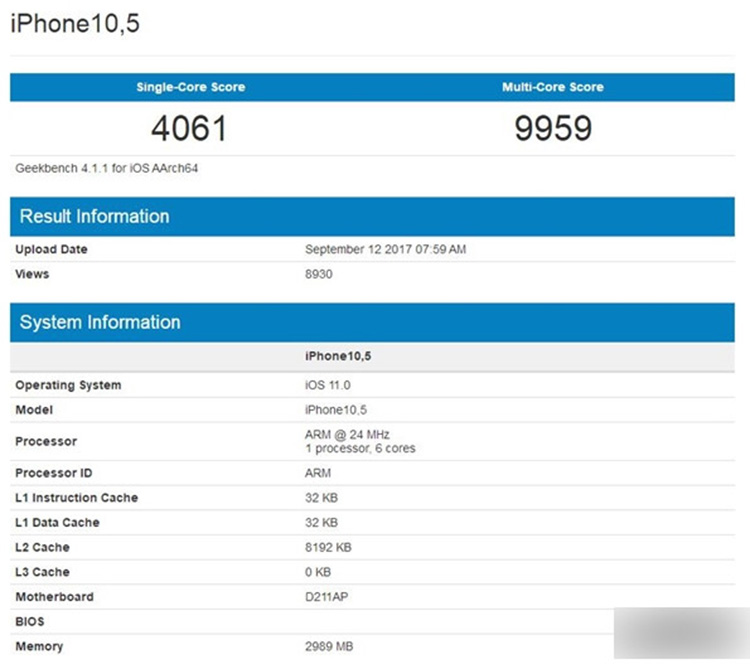This screenshot has width=750, height=664.
Task: Click the Model row label
Action: click(34, 410)
